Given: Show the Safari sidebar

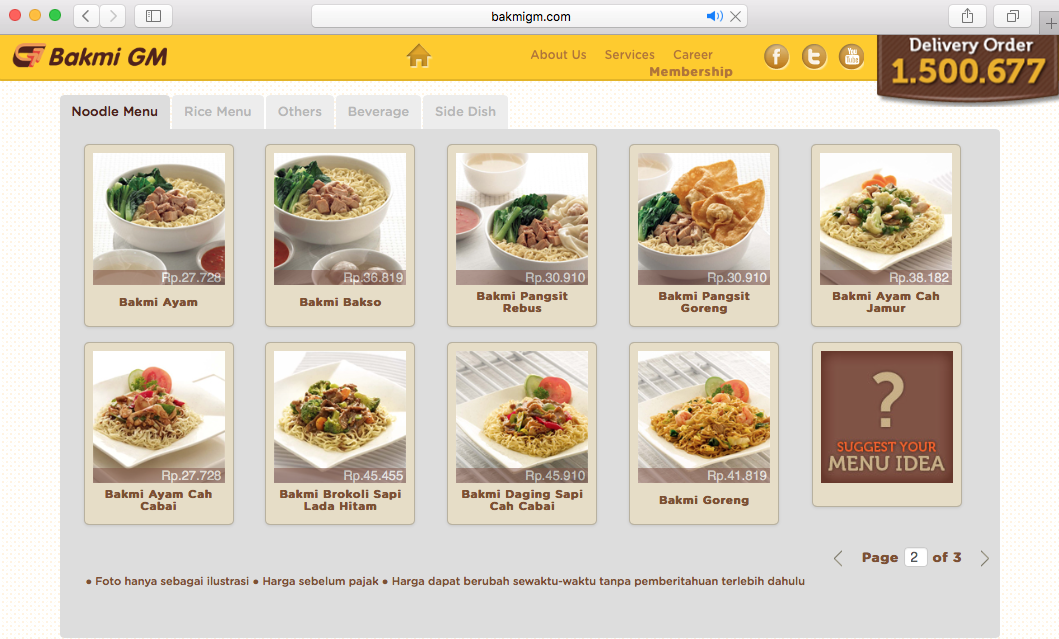Looking at the screenshot, I should coord(153,16).
